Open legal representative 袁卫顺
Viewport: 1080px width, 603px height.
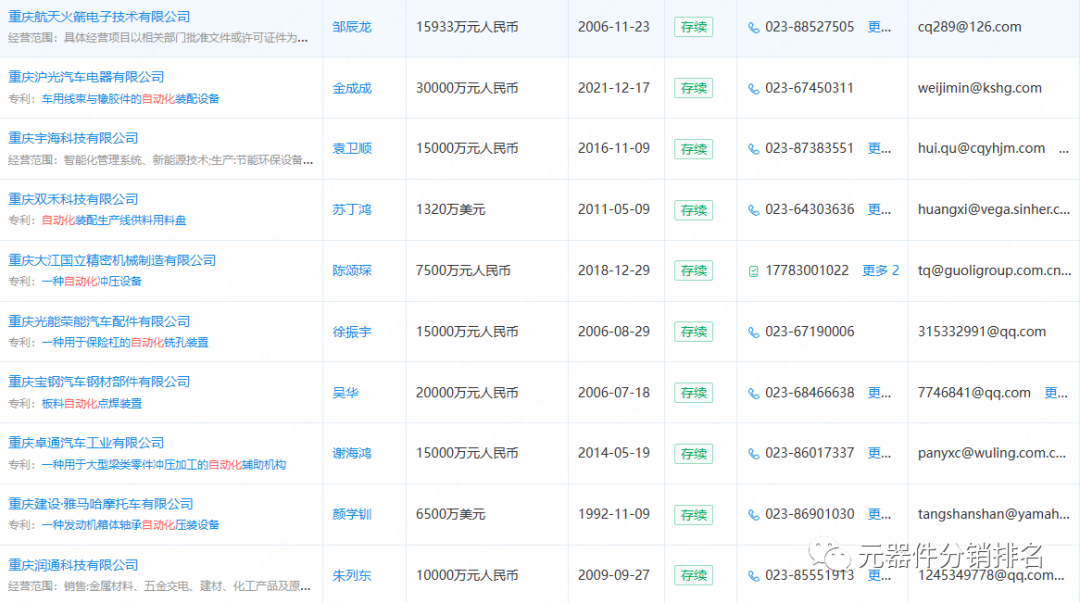pyautogui.click(x=352, y=148)
